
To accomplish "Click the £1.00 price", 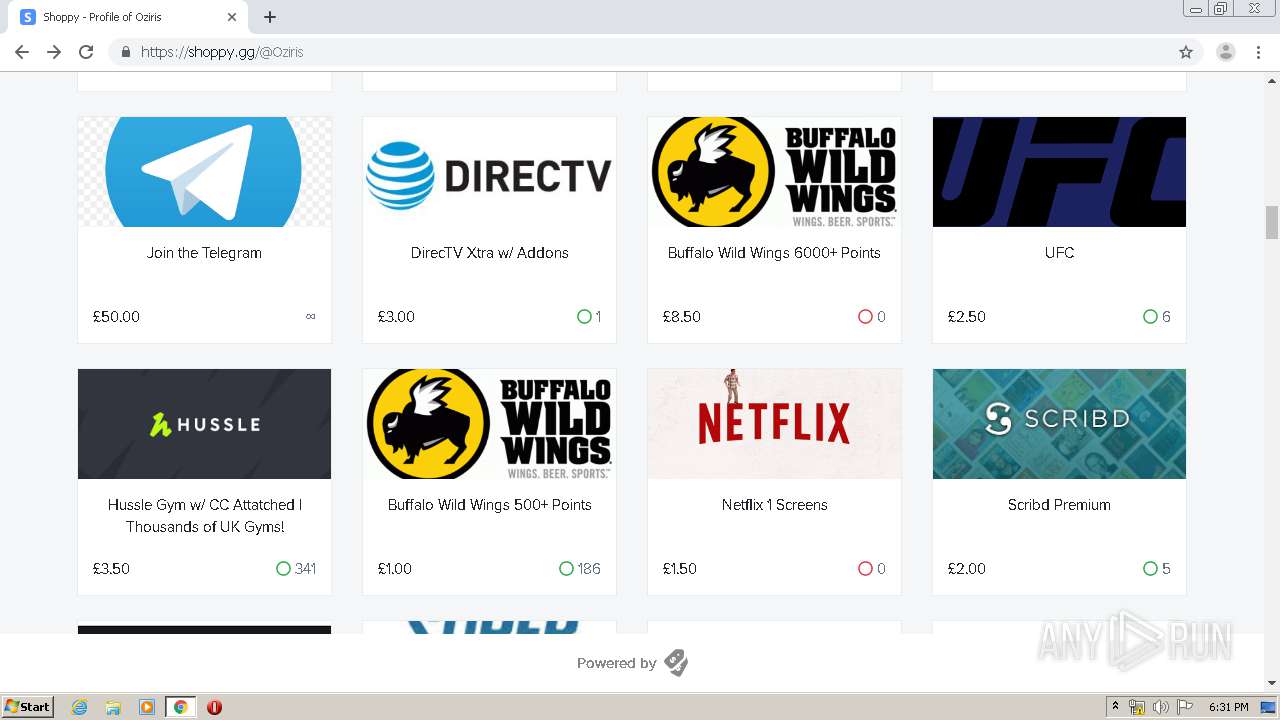I will tap(394, 569).
